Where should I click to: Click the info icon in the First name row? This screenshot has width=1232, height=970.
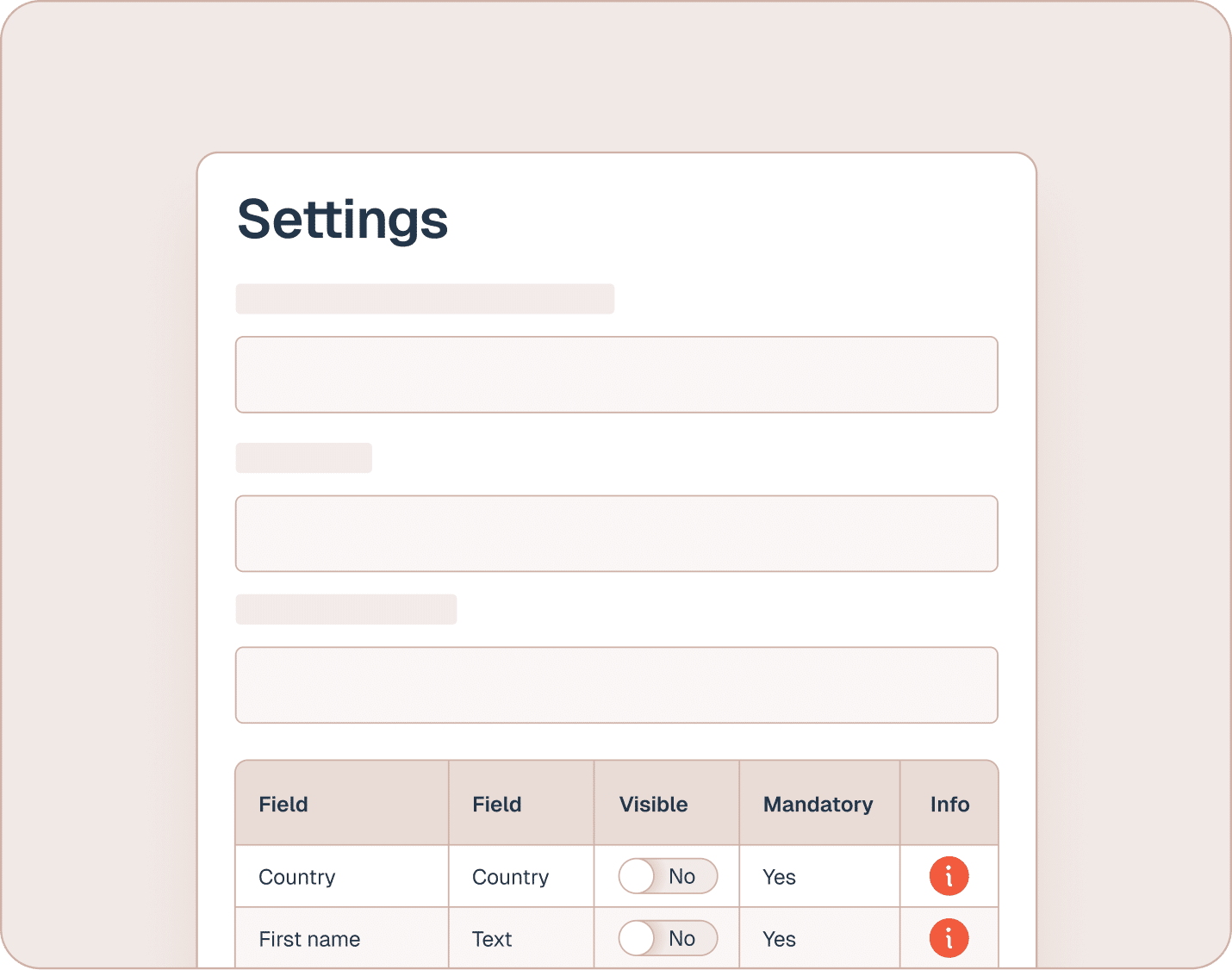click(949, 938)
